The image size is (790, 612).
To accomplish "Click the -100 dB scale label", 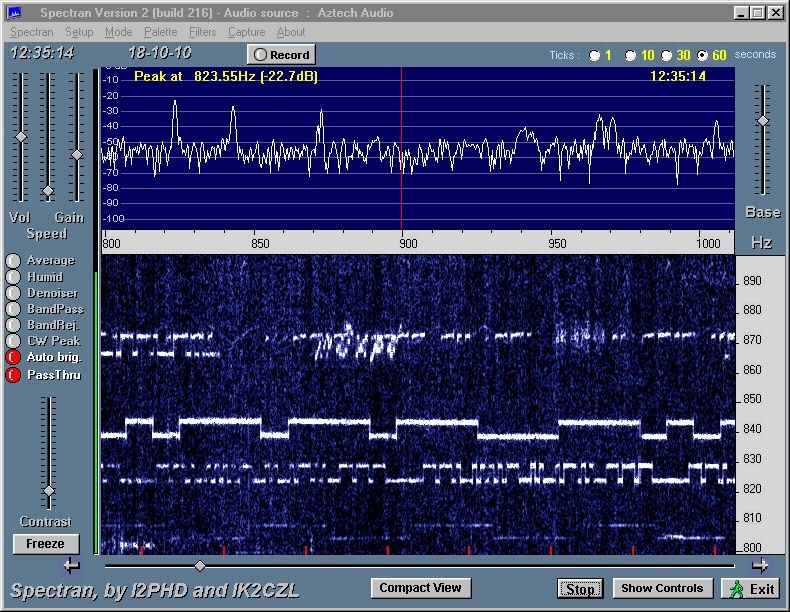I will (x=113, y=219).
